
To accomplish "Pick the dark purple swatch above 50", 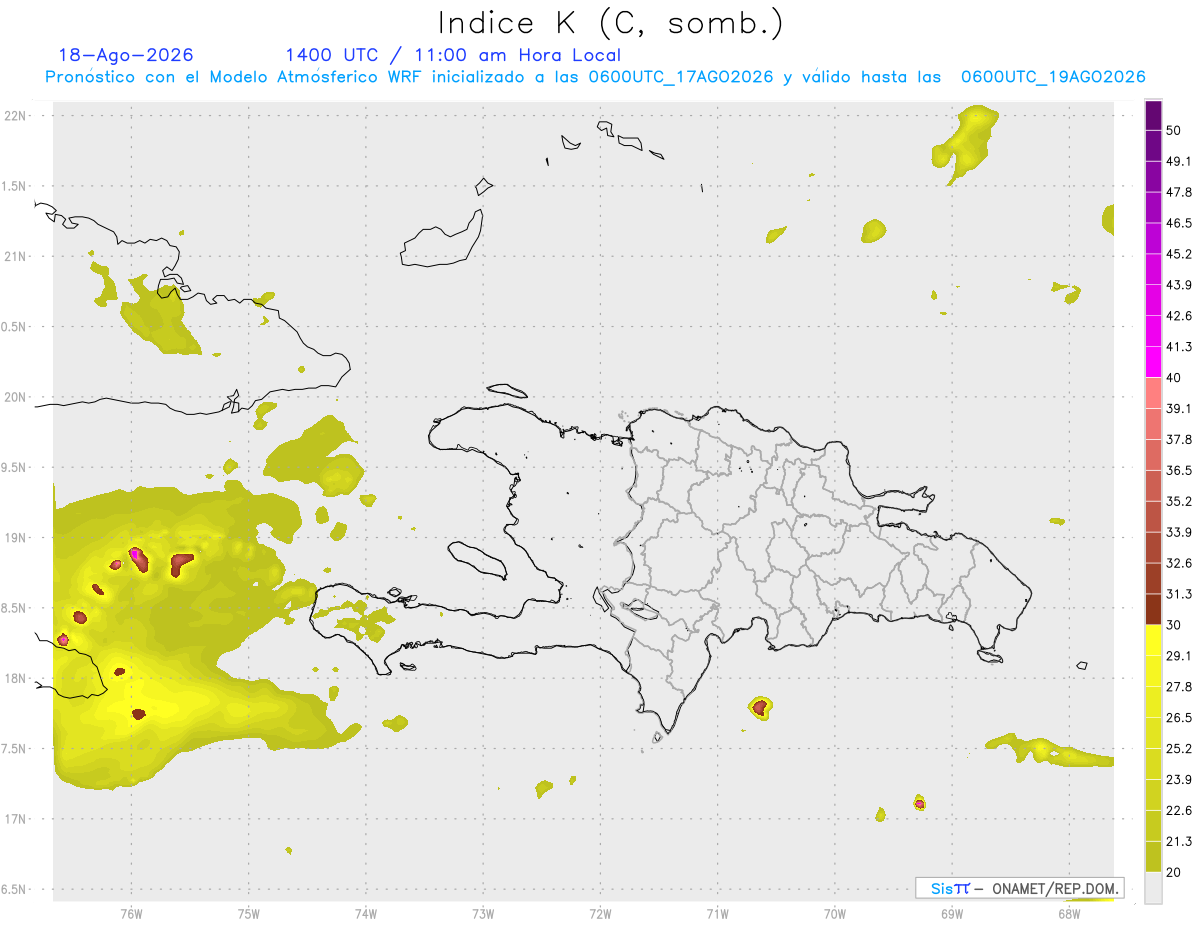I will [x=1153, y=115].
